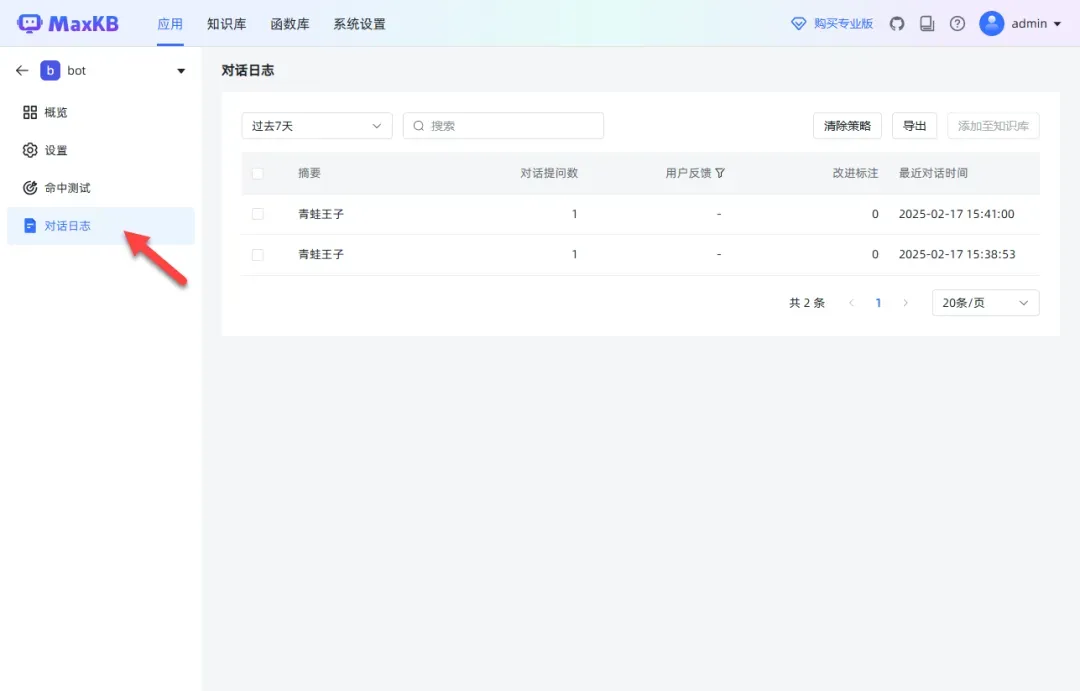
Task: Click the 对话日志 document icon
Action: point(30,225)
